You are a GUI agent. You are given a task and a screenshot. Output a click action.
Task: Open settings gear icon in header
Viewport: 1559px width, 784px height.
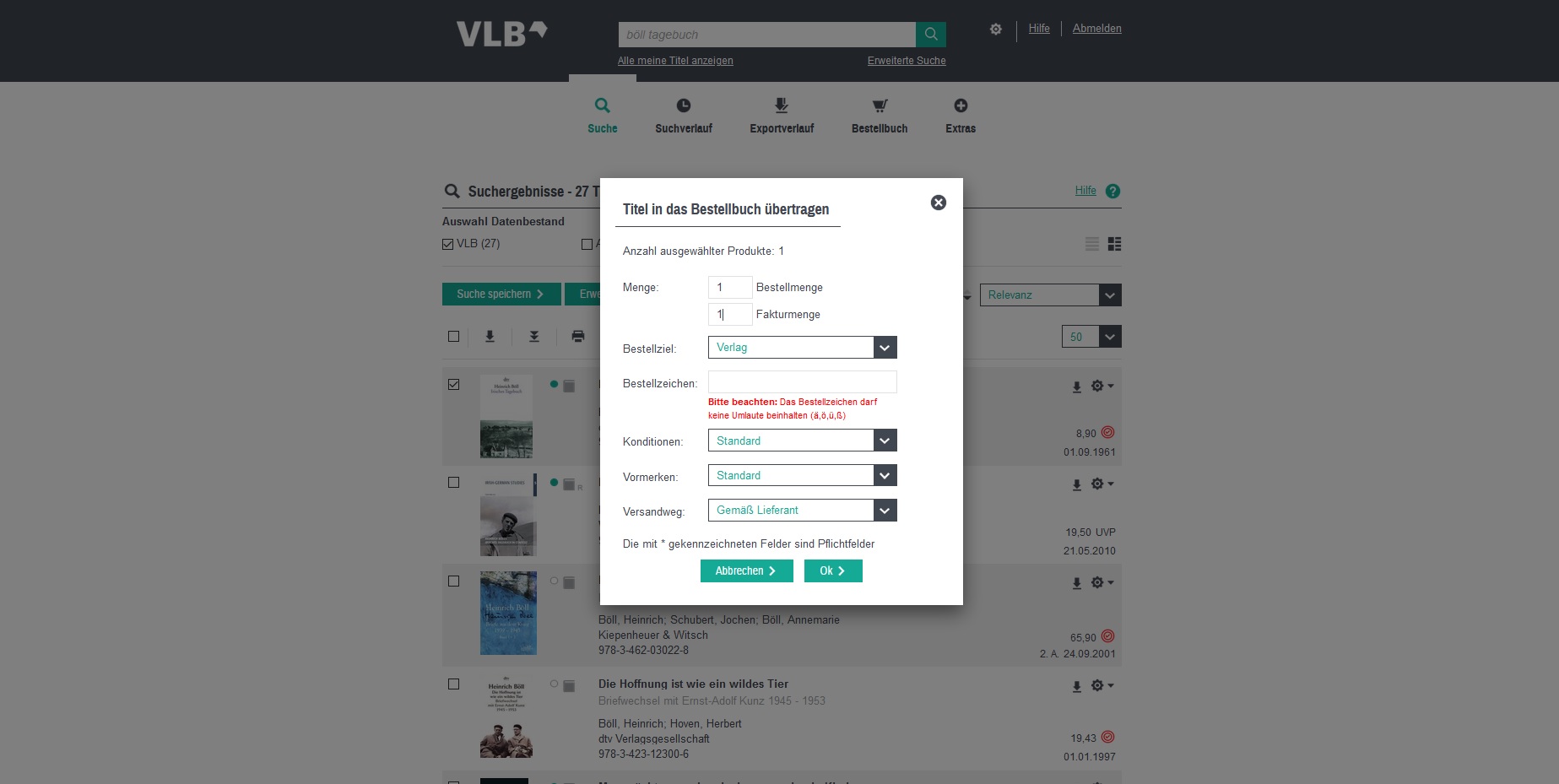click(x=996, y=30)
